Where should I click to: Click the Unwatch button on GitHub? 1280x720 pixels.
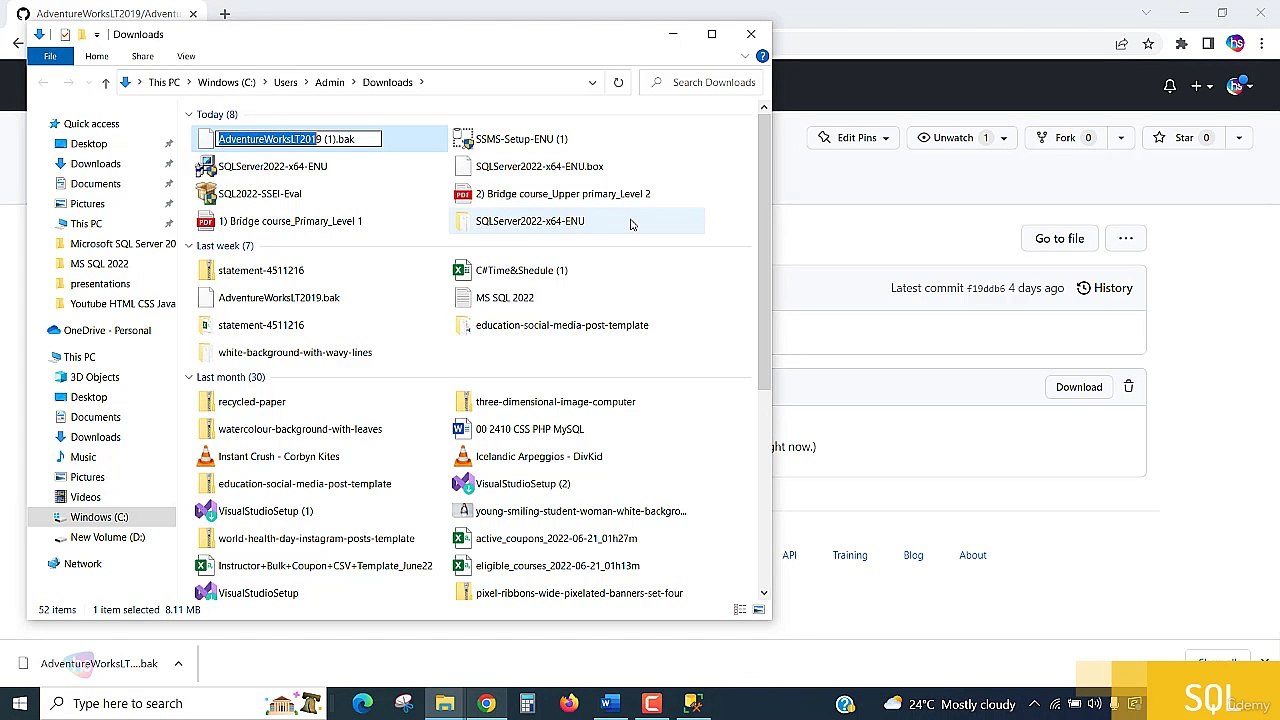954,138
